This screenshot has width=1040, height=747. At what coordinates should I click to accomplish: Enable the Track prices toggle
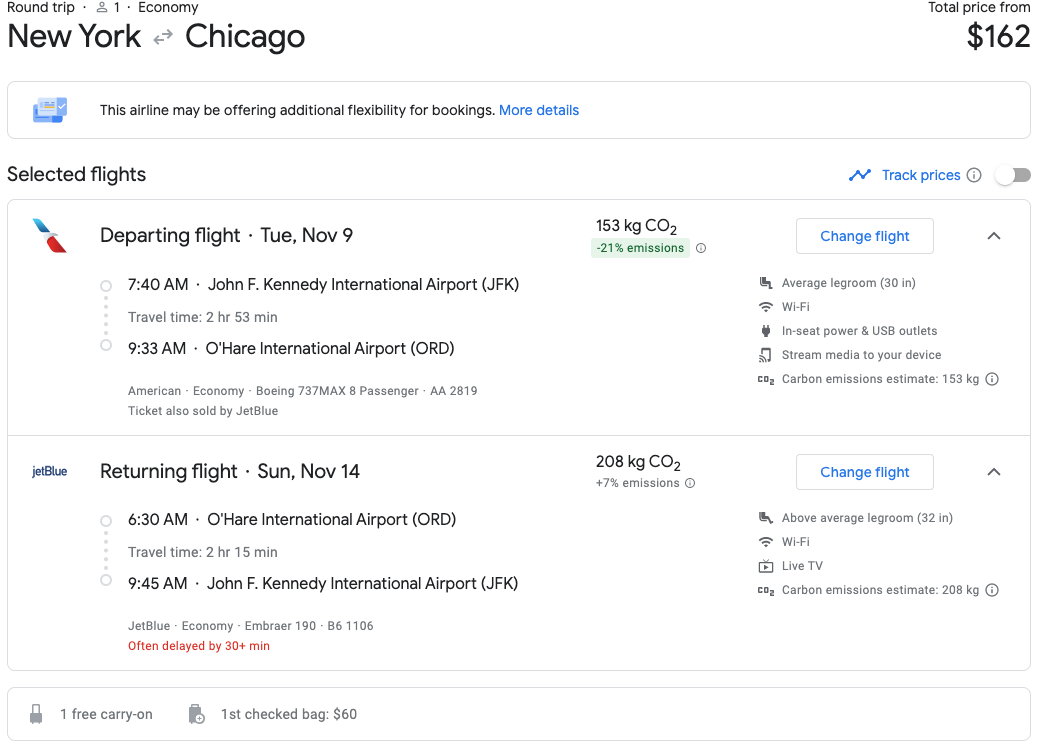pyautogui.click(x=1012, y=175)
